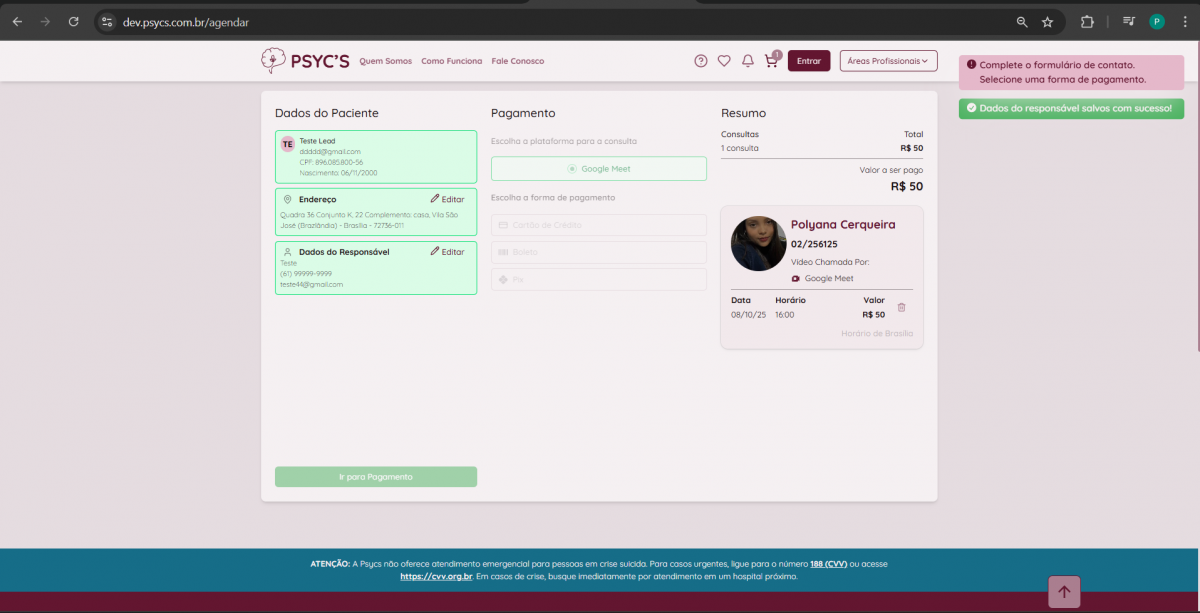Open the help question mark icon

pyautogui.click(x=701, y=61)
